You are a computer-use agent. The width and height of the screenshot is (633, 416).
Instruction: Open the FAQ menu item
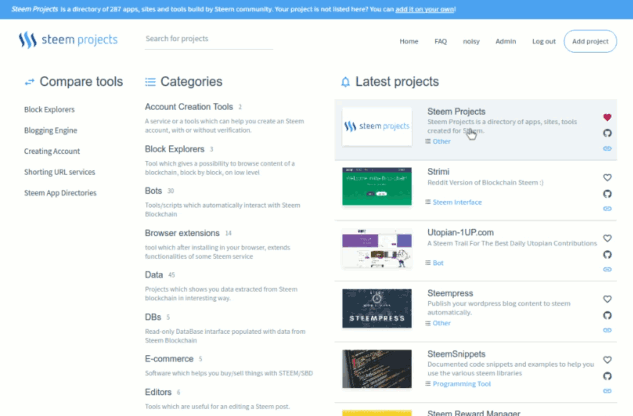[x=440, y=41]
